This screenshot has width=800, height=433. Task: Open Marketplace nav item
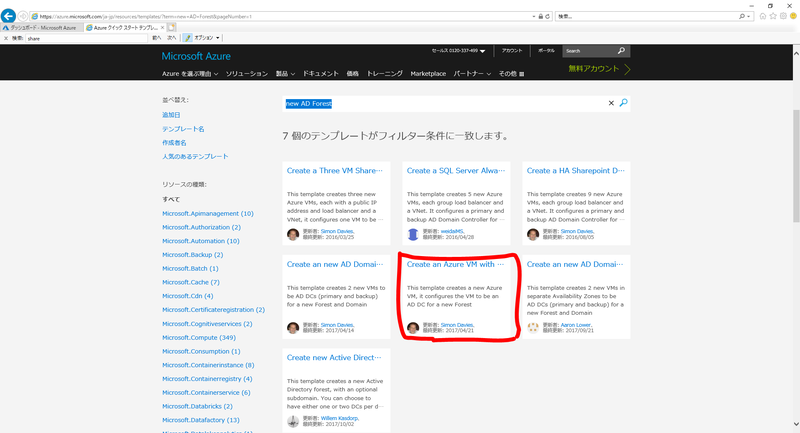coord(428,74)
